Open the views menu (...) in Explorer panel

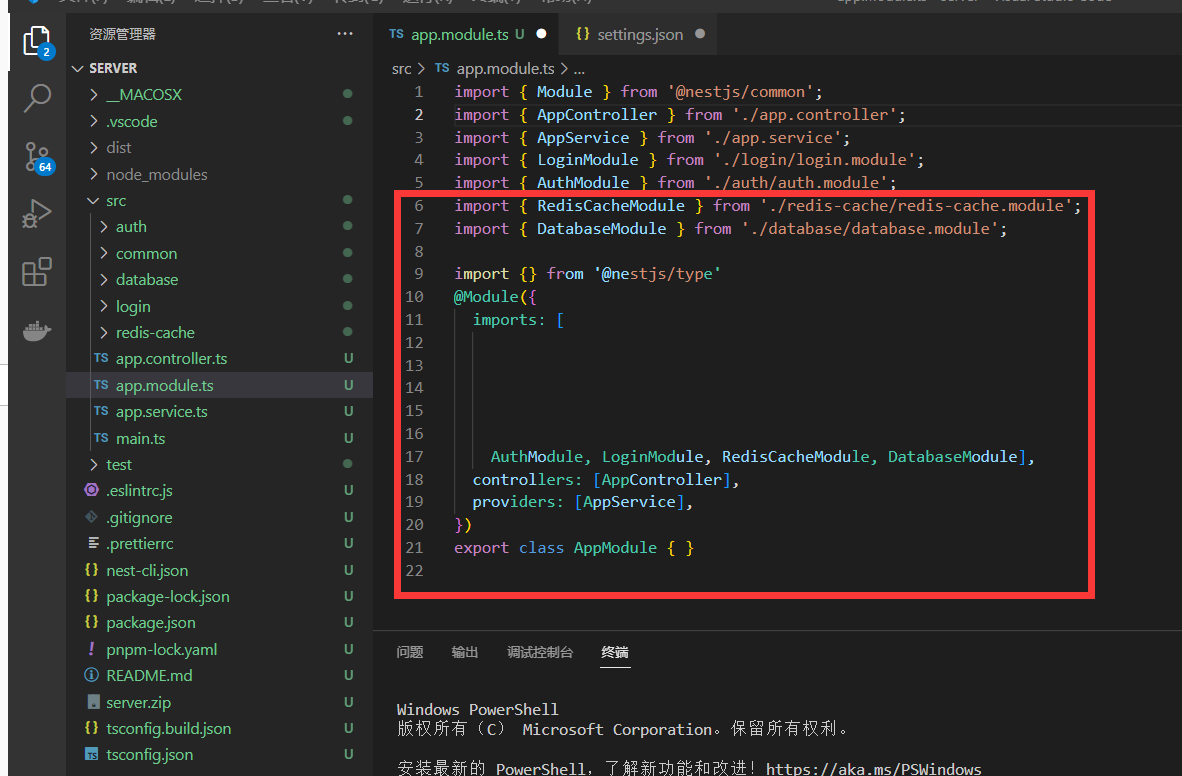(345, 33)
